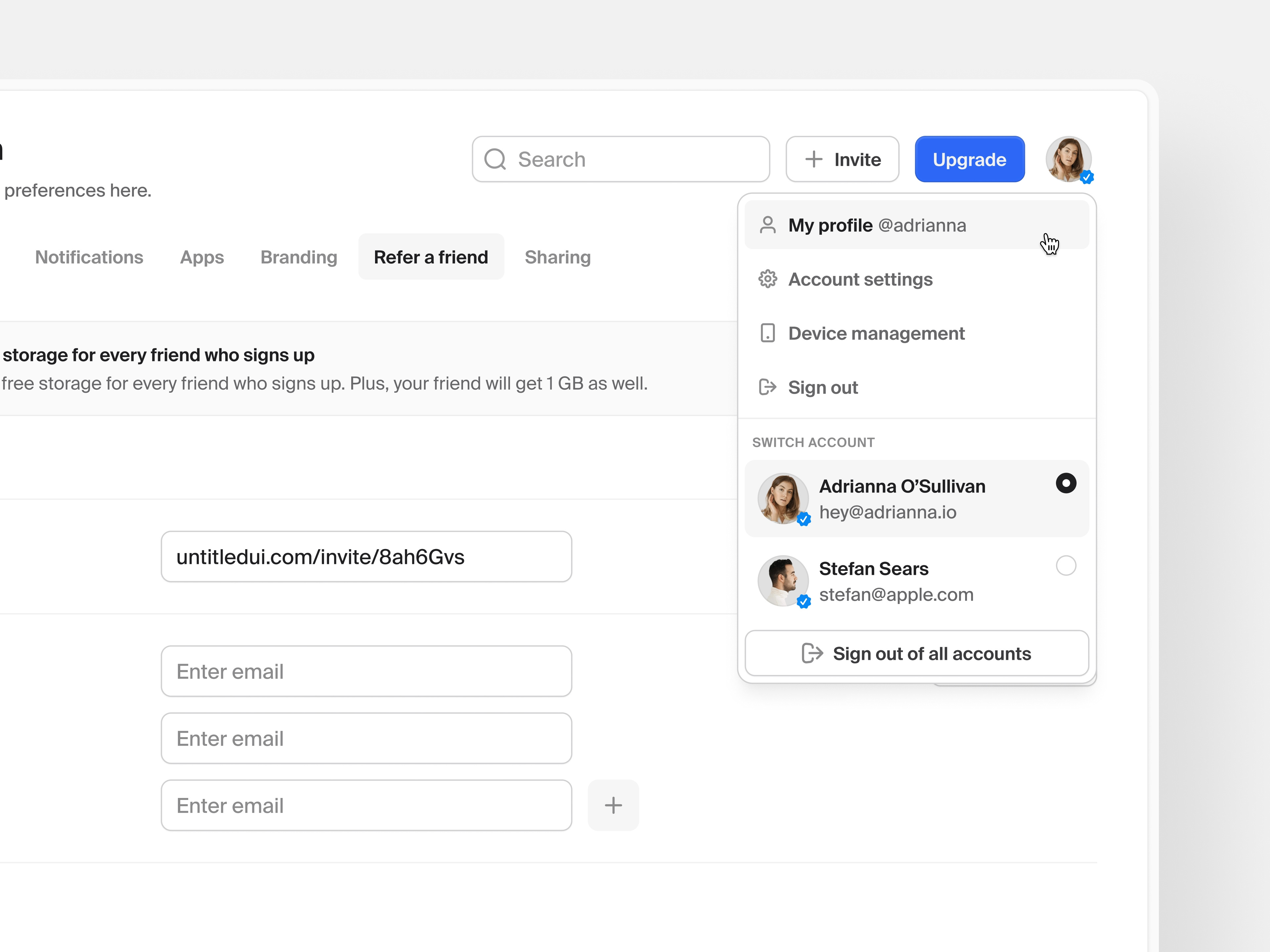Click the Upgrade button
This screenshot has height=952, width=1270.
[x=969, y=159]
